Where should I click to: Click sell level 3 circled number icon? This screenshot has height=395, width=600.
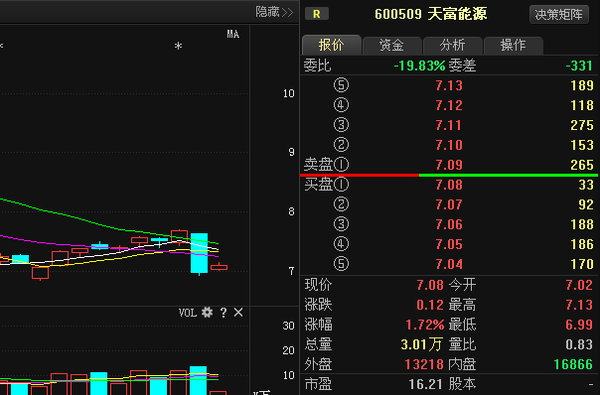[x=341, y=125]
